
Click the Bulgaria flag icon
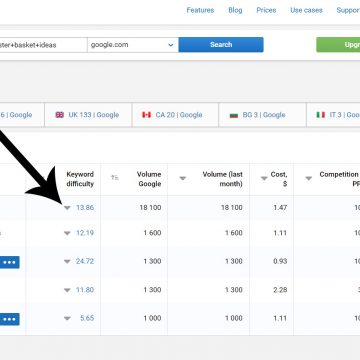coord(234,115)
